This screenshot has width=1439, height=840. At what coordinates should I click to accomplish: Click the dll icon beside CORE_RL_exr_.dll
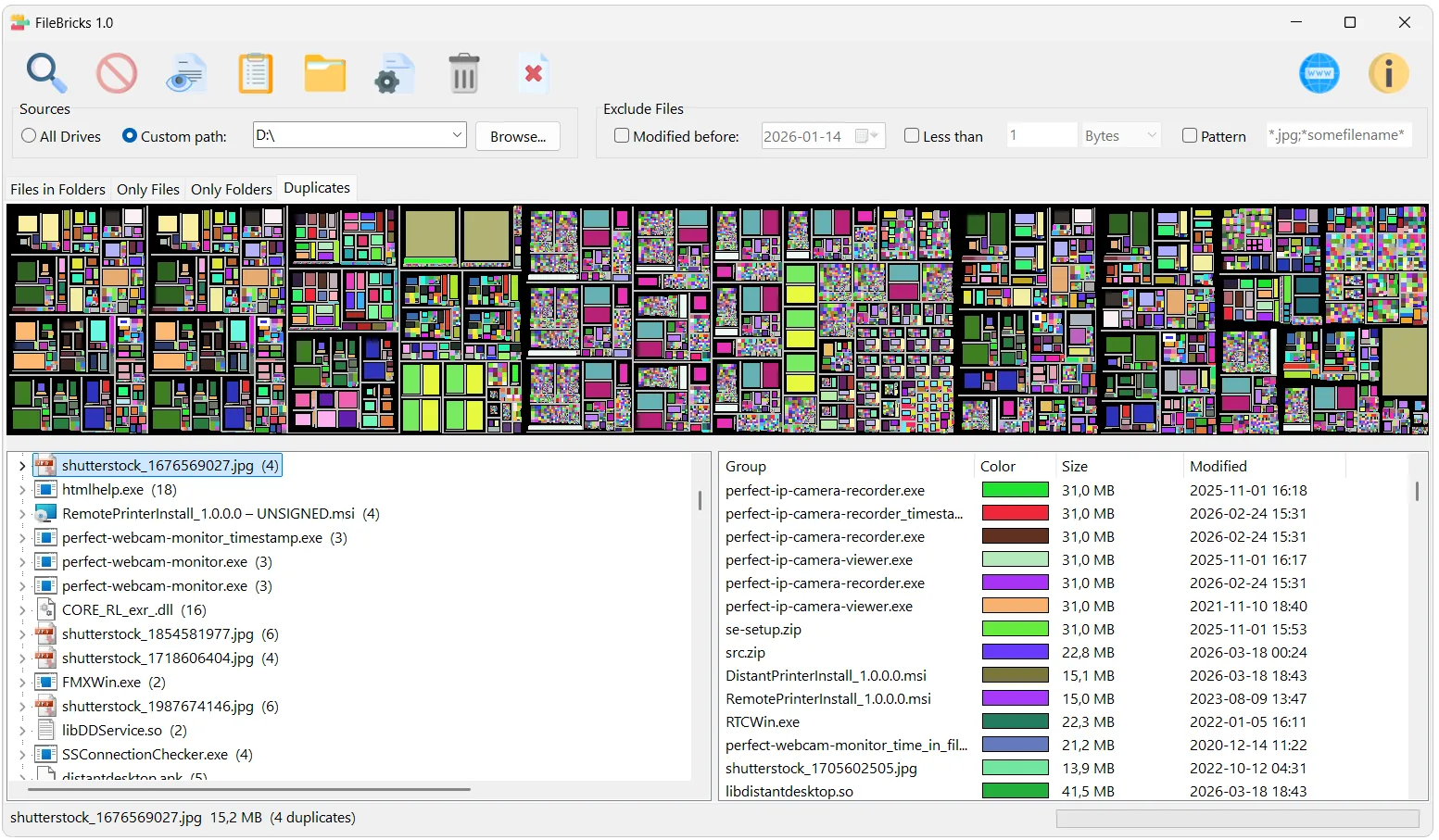pos(45,609)
